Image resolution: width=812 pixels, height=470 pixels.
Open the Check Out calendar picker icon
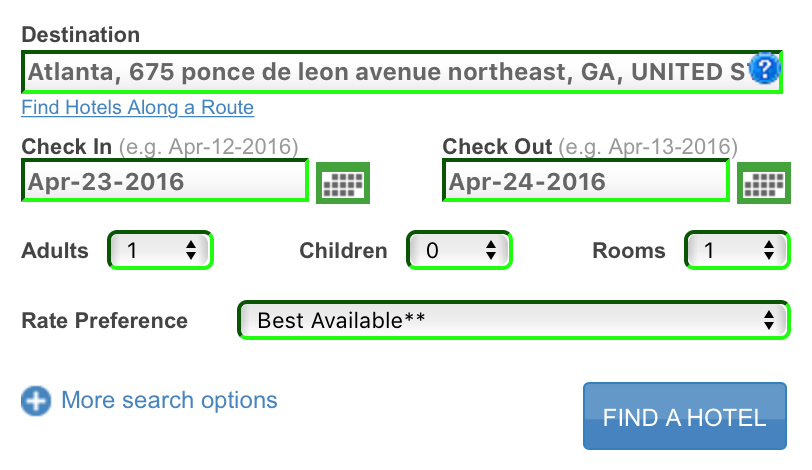tap(764, 183)
